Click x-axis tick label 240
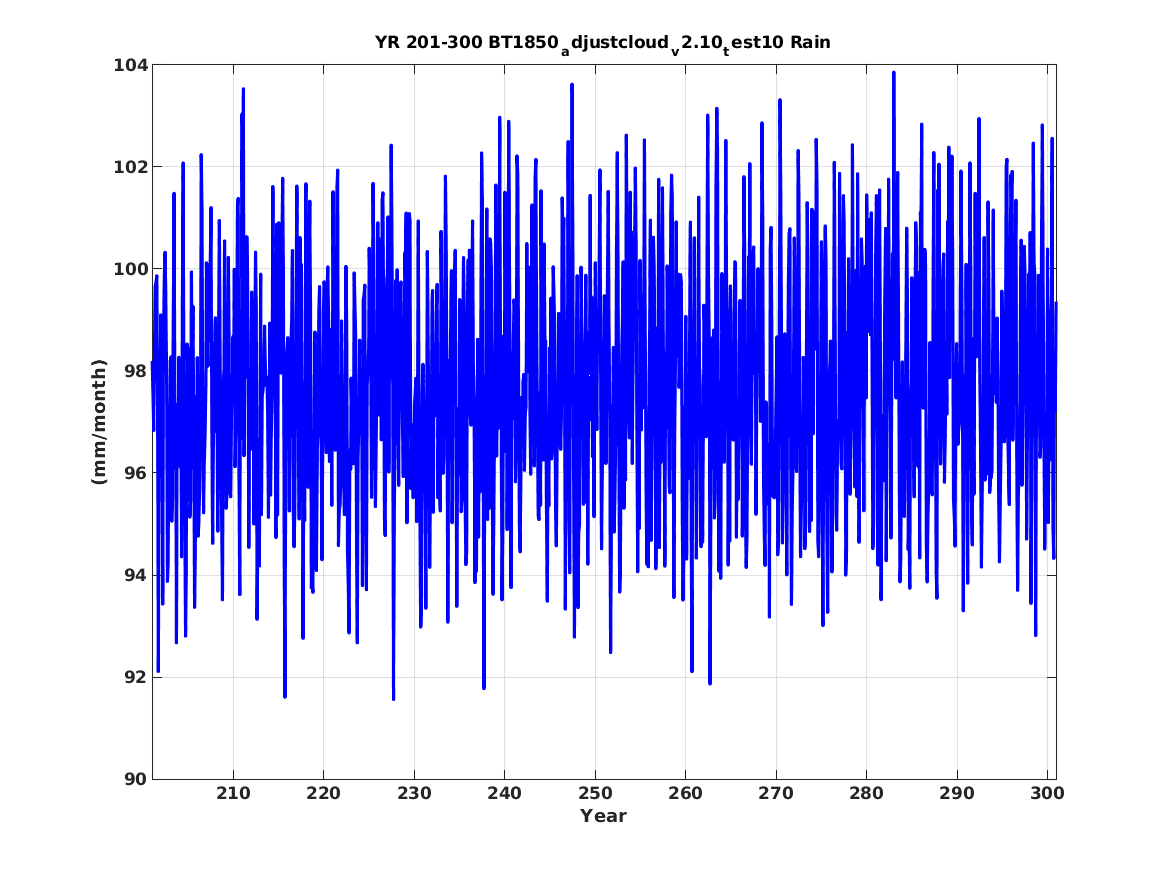The image size is (1167, 875). pos(505,793)
